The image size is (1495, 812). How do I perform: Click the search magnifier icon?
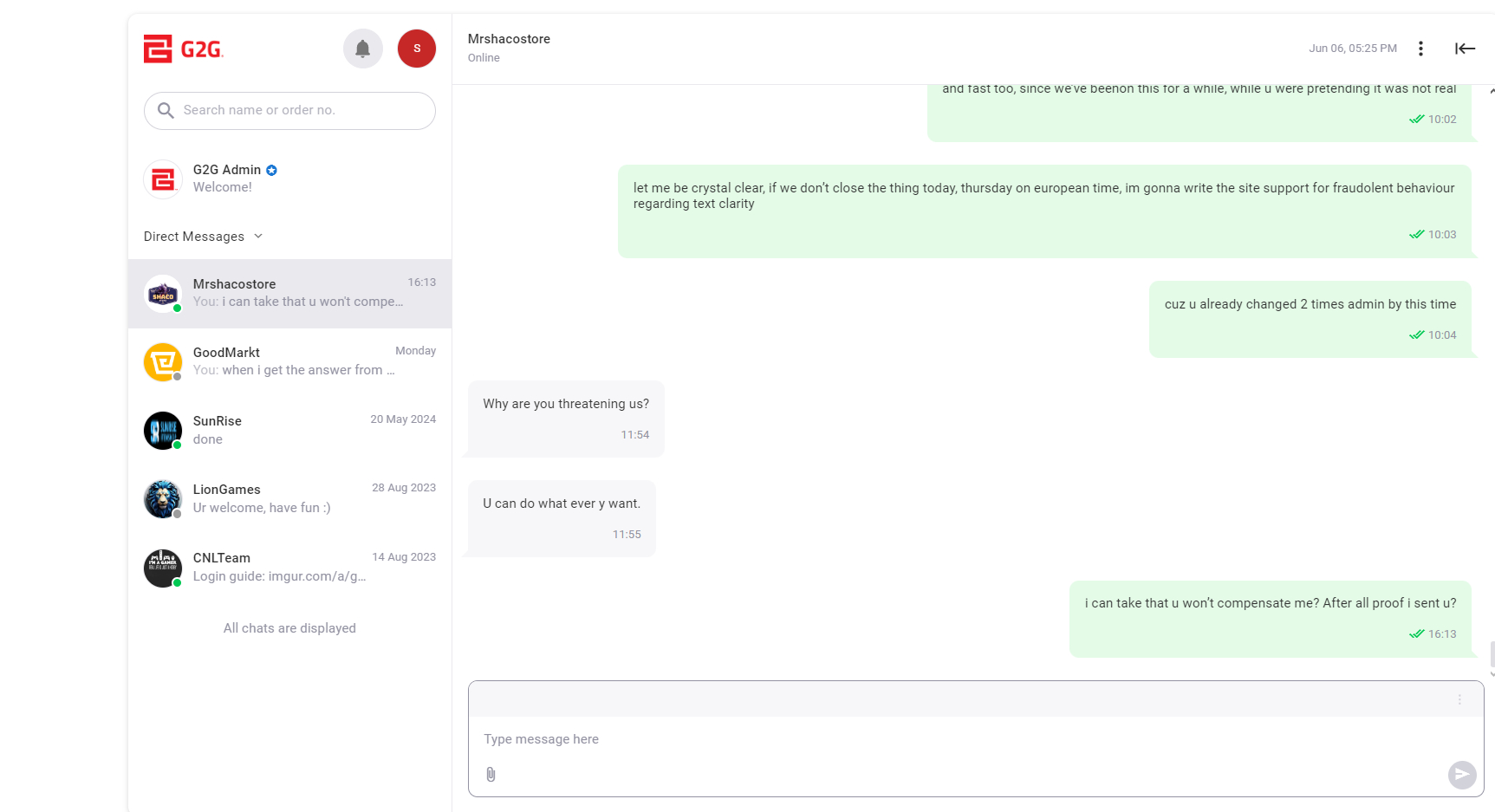[x=166, y=110]
